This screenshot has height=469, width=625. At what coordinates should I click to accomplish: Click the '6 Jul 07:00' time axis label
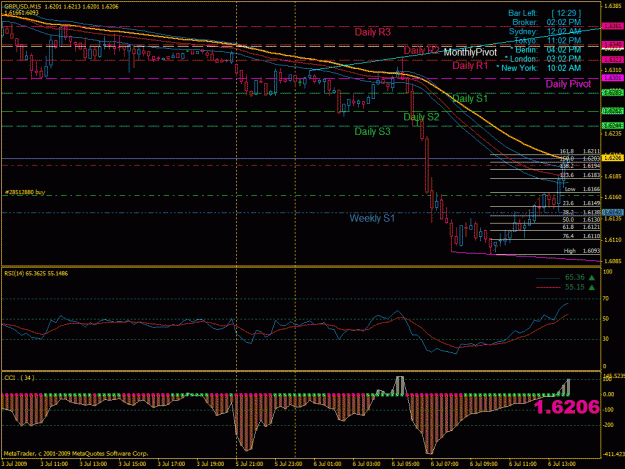point(445,464)
